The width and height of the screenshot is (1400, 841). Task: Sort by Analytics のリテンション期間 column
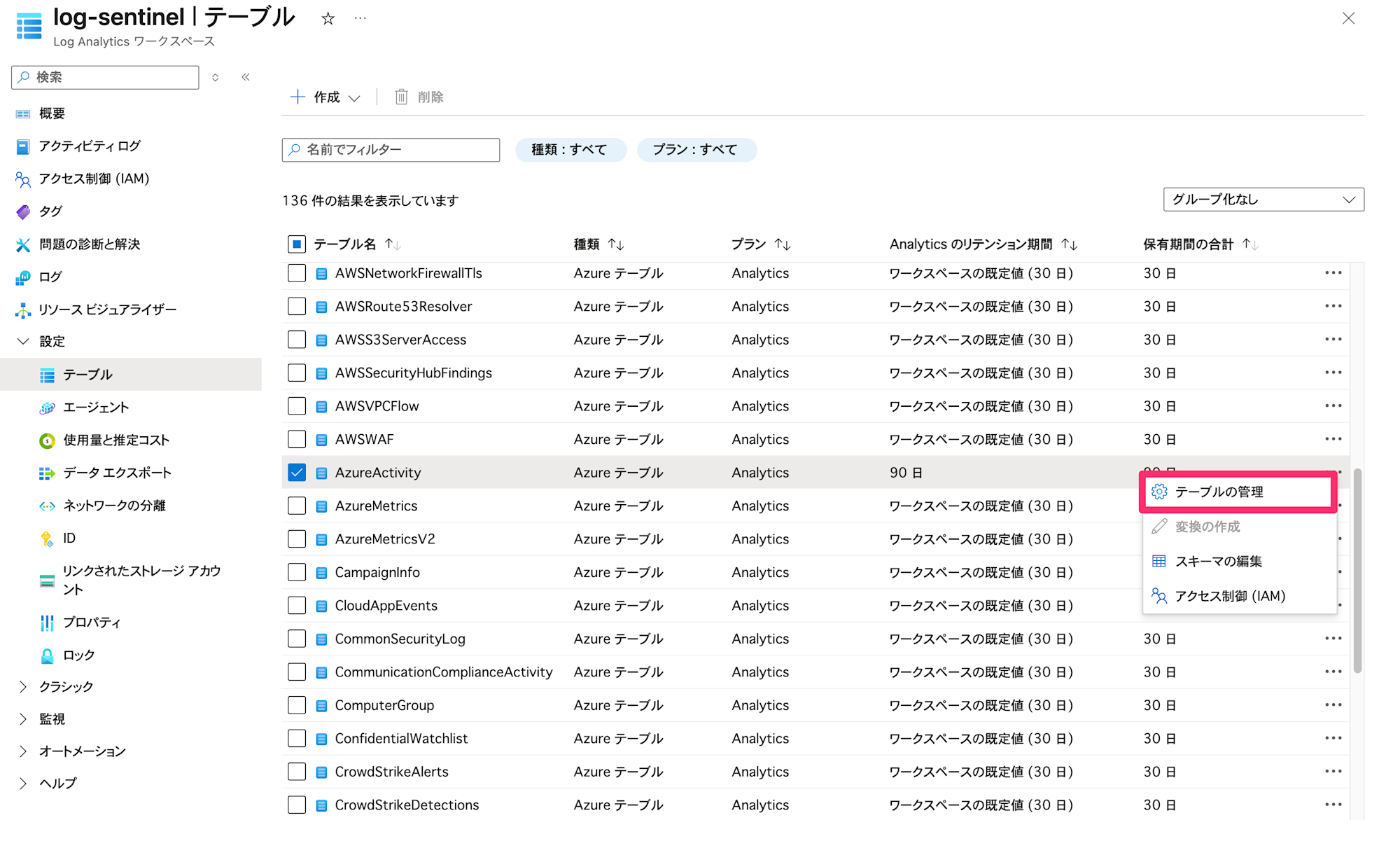(x=983, y=244)
